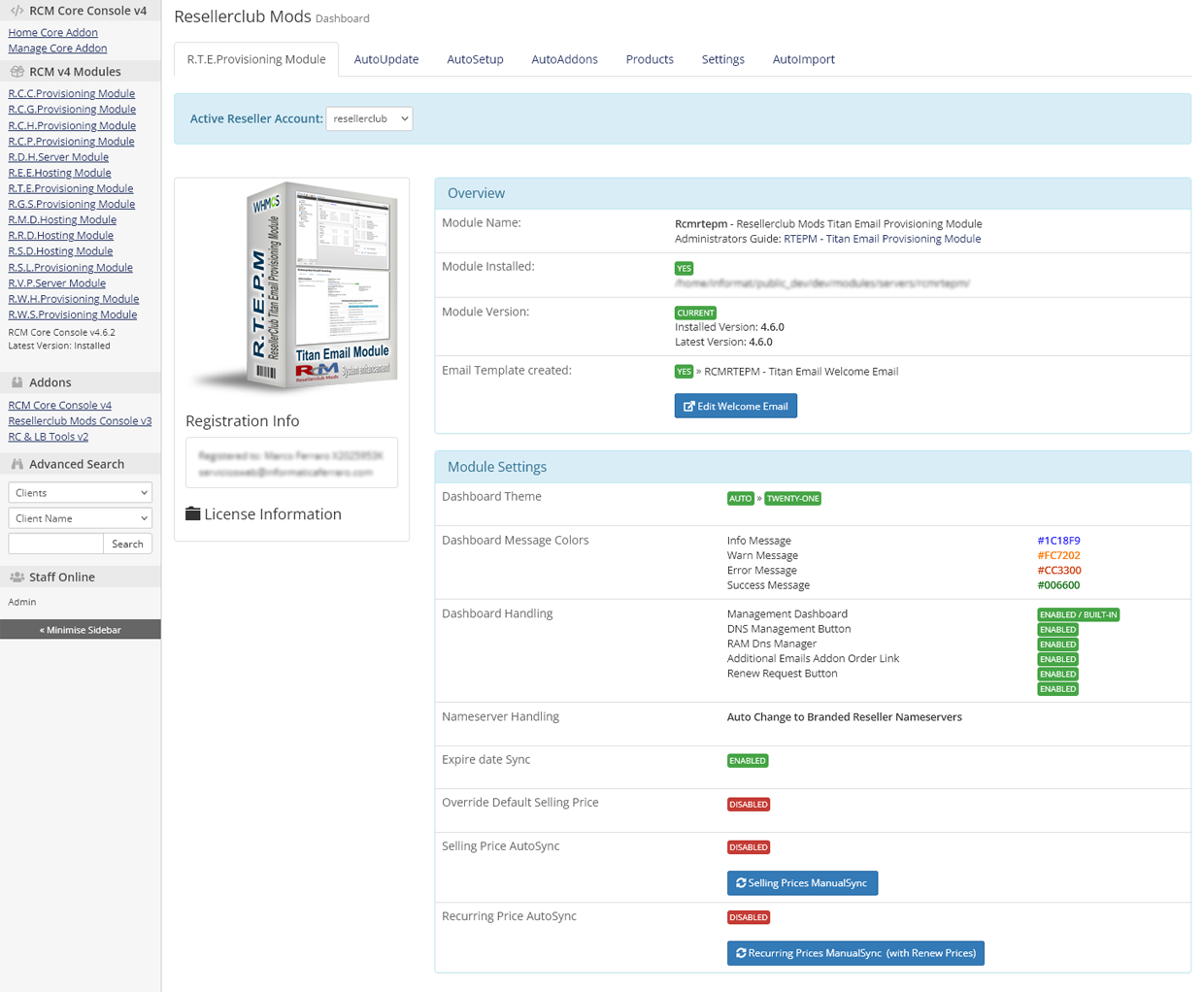Open the Products tab
Image resolution: width=1204 pixels, height=992 pixels.
tap(650, 59)
